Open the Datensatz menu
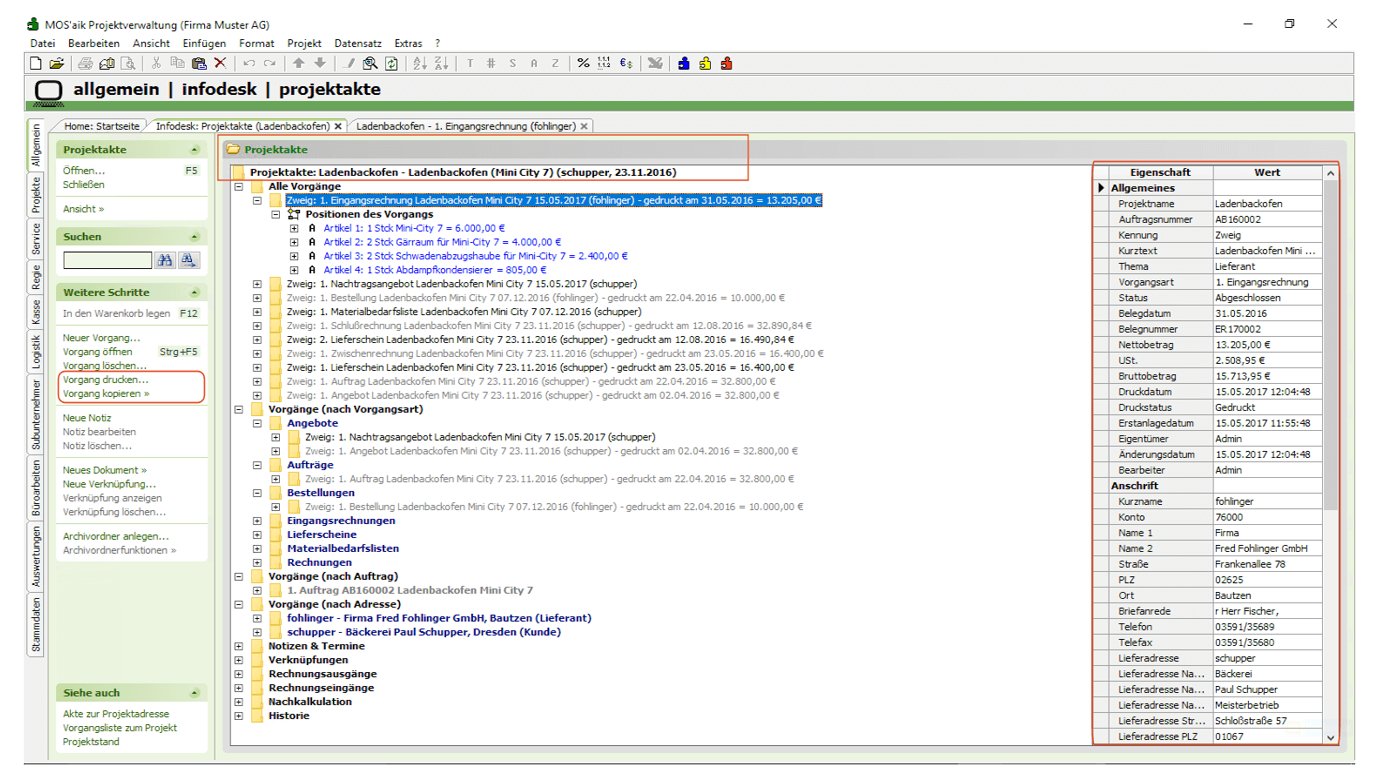The width and height of the screenshot is (1380, 780). (357, 43)
